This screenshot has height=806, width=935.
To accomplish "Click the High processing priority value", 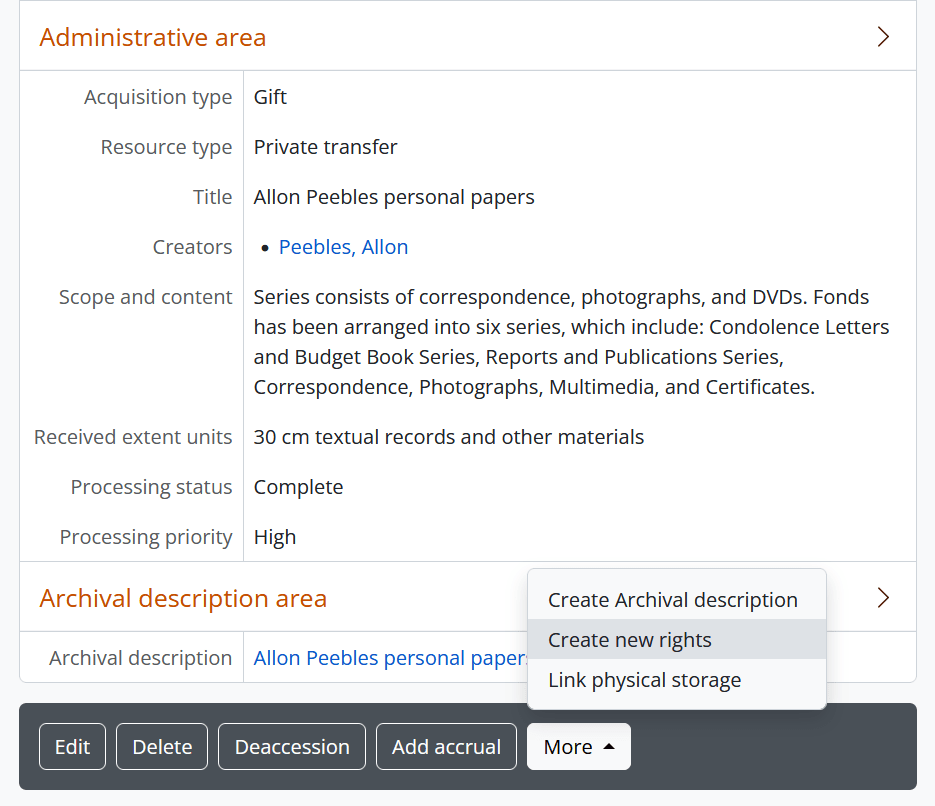I will (275, 537).
